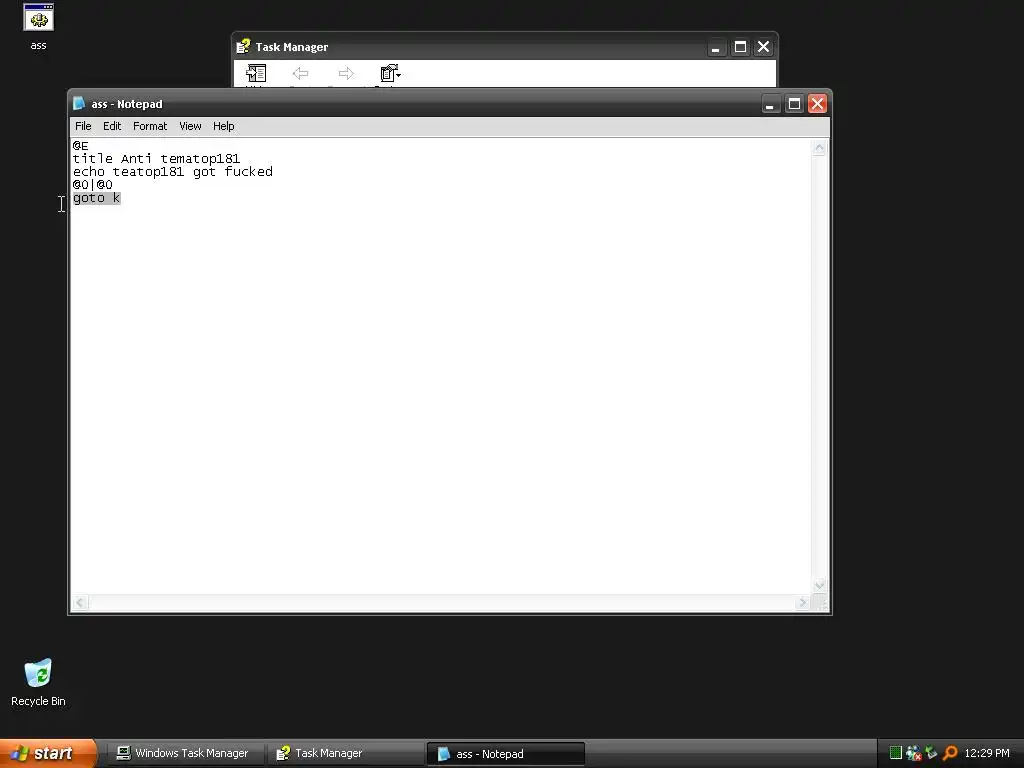Open the Notepad View menu
Image resolution: width=1024 pixels, height=768 pixels.
tap(190, 126)
